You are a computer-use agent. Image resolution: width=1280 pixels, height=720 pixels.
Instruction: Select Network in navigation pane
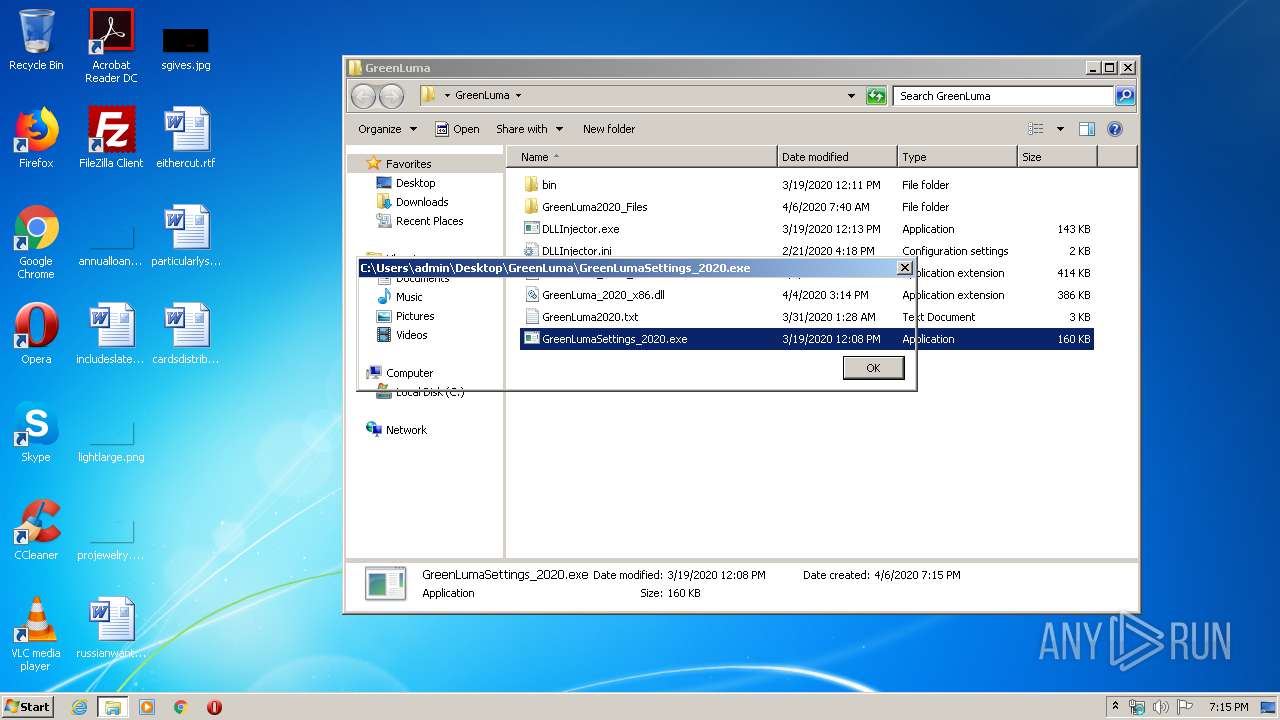pyautogui.click(x=406, y=430)
